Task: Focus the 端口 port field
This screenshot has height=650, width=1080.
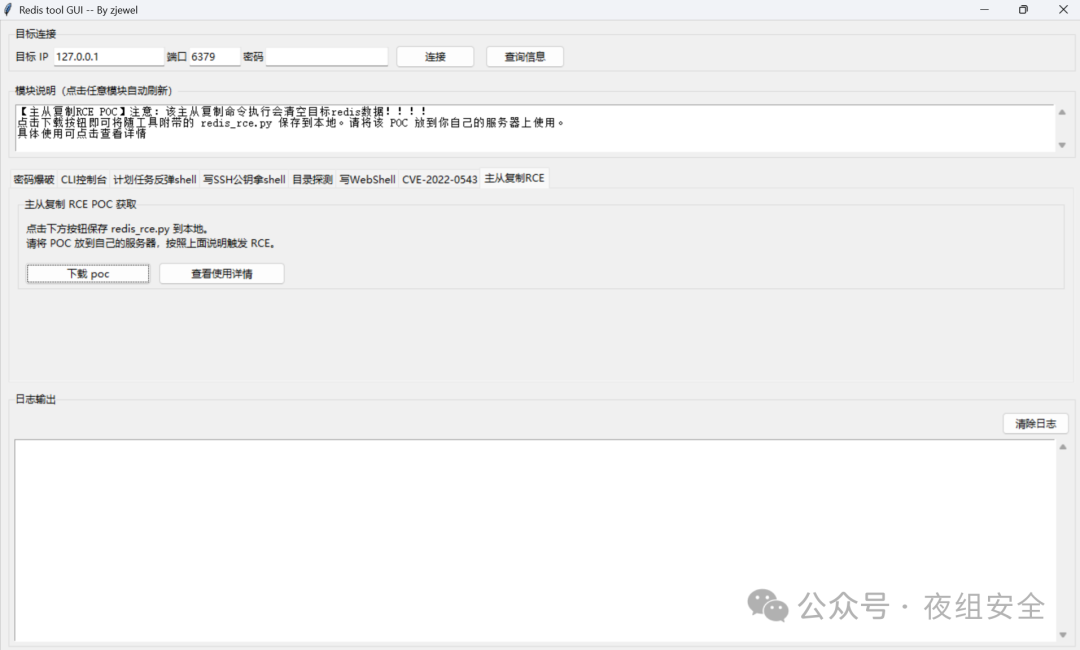Action: [215, 57]
